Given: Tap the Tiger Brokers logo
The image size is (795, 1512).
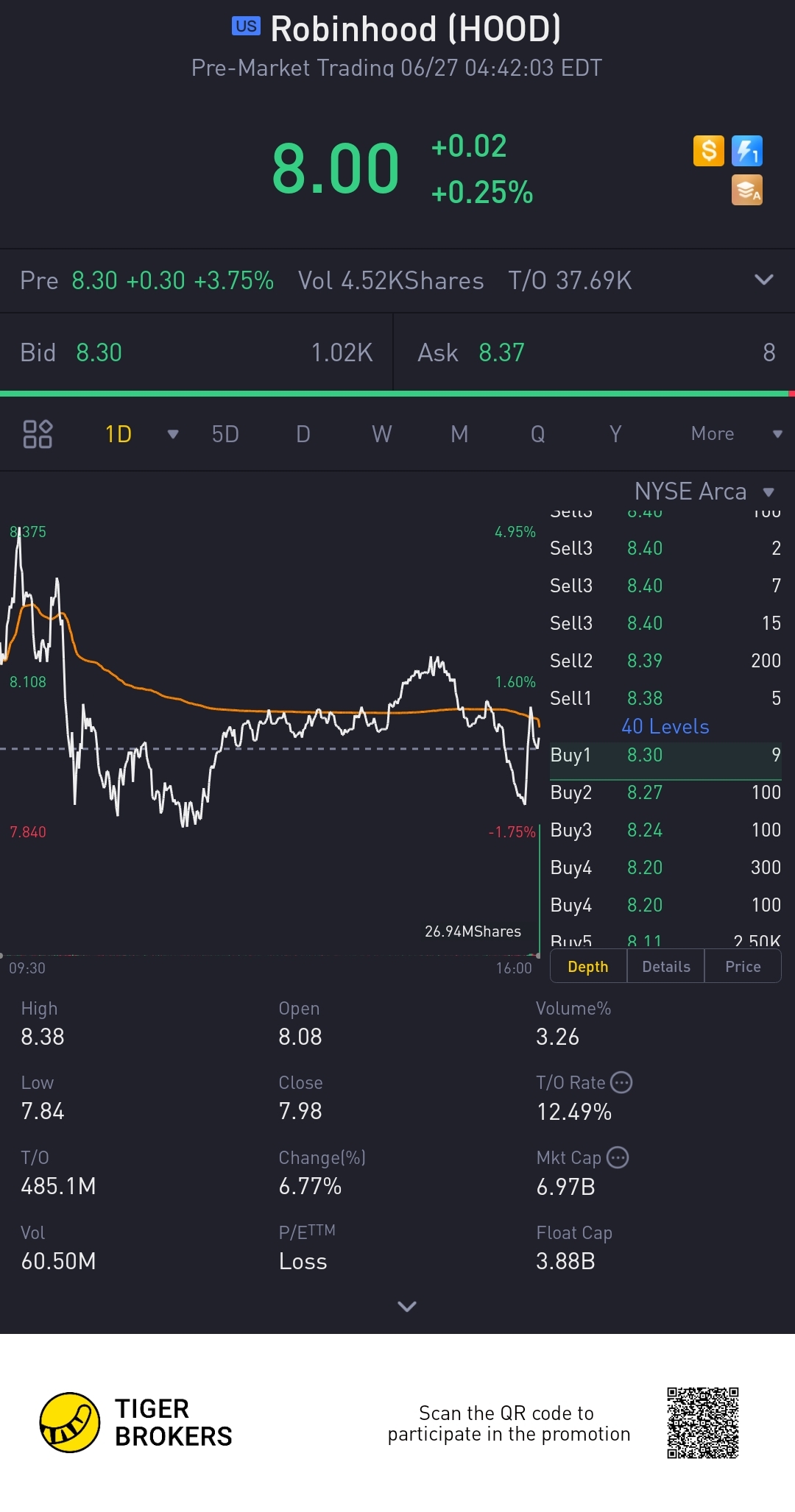Looking at the screenshot, I should pyautogui.click(x=136, y=1422).
